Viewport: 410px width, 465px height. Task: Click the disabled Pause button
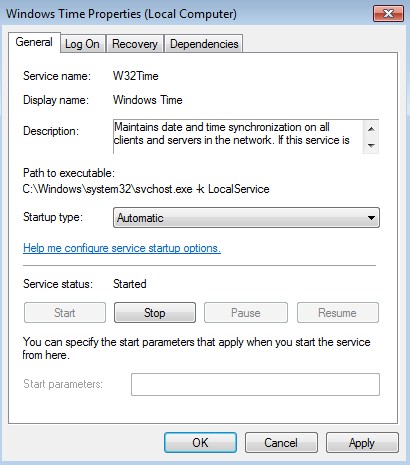click(246, 313)
